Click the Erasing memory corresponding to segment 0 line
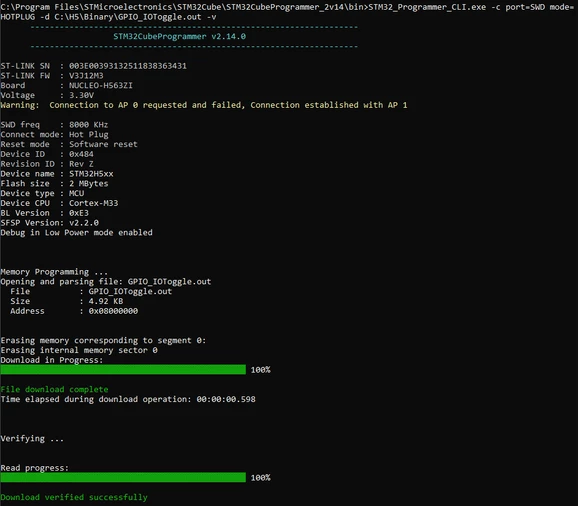The image size is (578, 506). click(x=103, y=341)
